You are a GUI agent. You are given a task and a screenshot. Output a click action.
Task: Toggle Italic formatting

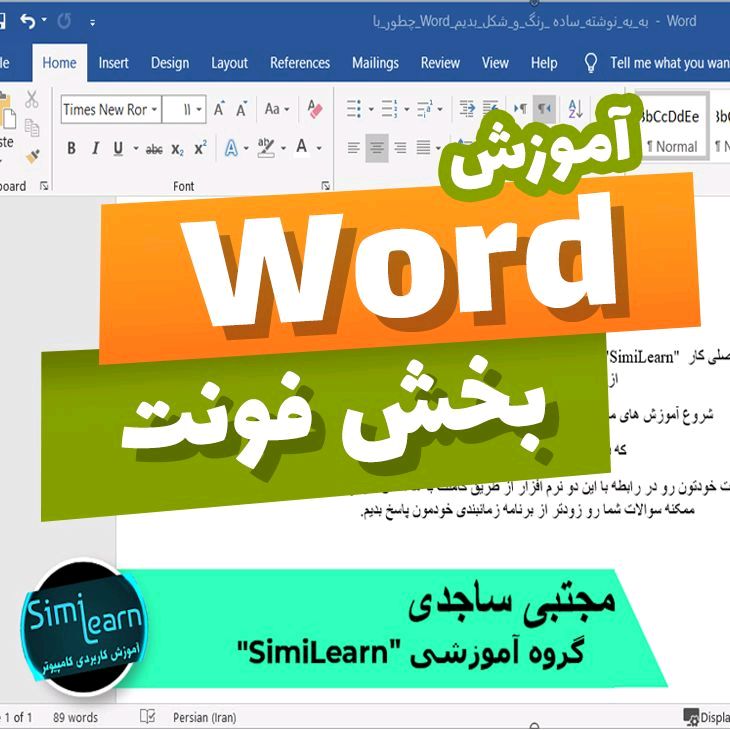click(x=95, y=149)
